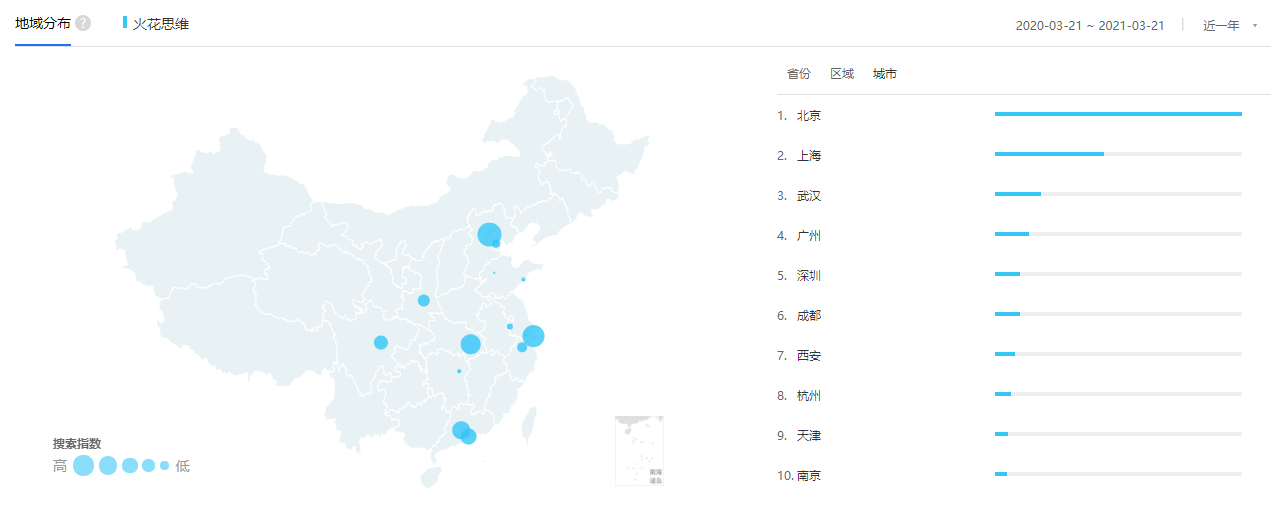Click the large Beijing bubble on the map
This screenshot has height=513, width=1286.
(x=489, y=234)
